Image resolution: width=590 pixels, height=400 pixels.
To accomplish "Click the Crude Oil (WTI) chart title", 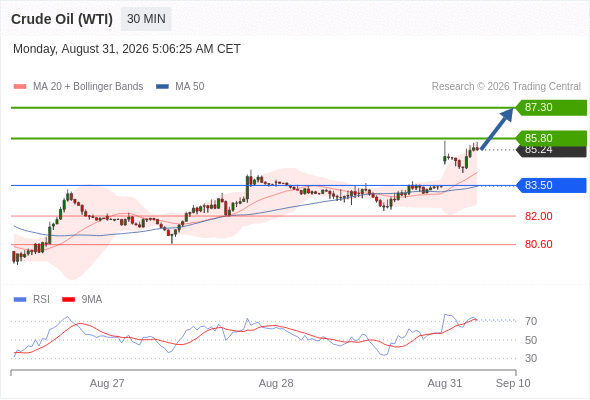I will pyautogui.click(x=62, y=19).
